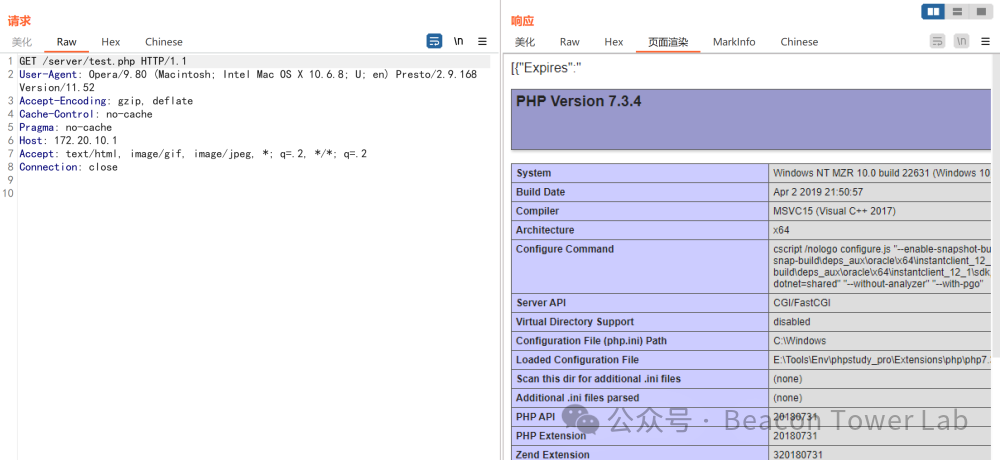Screen dimensions: 1000x460
Task: Select side-by-side split layout icon
Action: click(933, 11)
